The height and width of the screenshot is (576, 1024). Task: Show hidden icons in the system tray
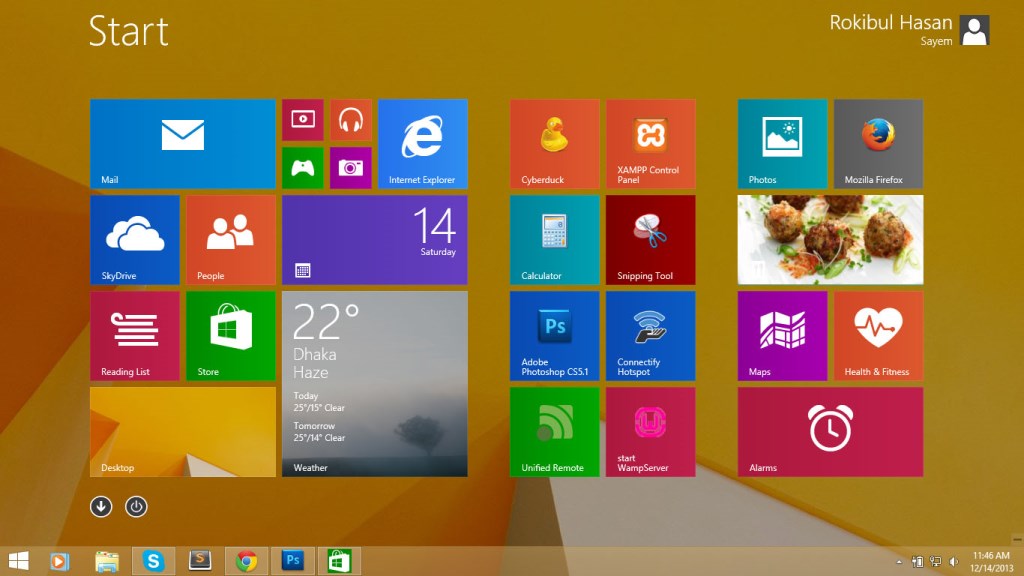898,560
